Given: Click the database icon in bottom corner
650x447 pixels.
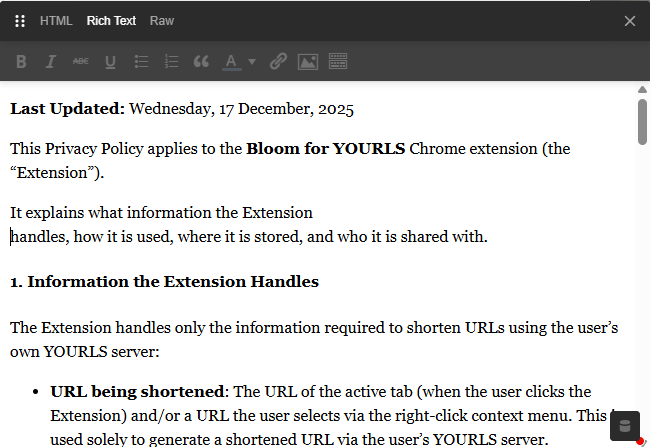Looking at the screenshot, I should [625, 426].
